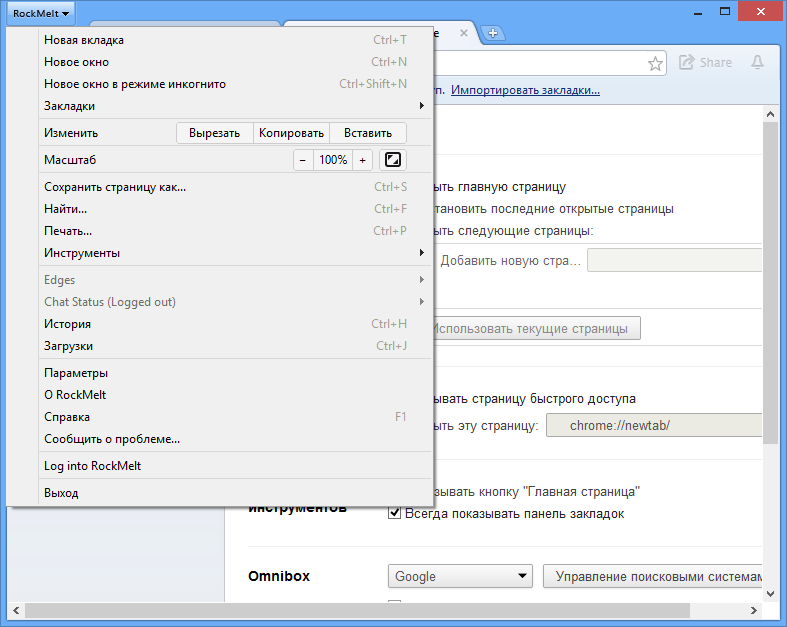Screen dimensions: 787x627
Task: Click the Добавить новую страницу input field
Action: [675, 260]
